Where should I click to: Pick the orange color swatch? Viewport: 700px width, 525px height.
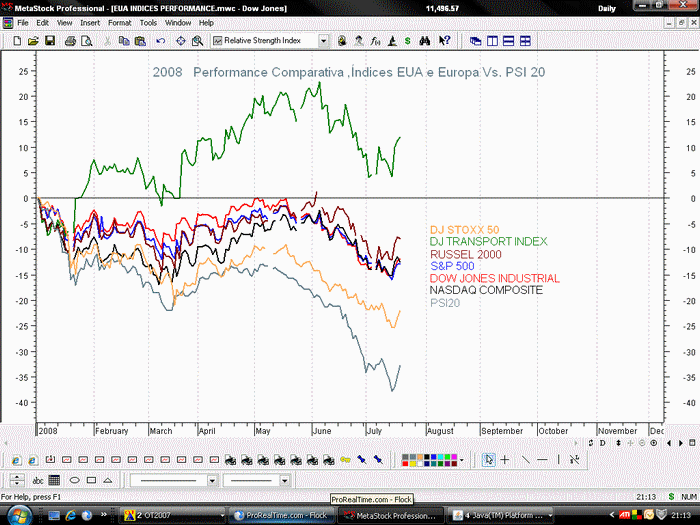[420, 457]
